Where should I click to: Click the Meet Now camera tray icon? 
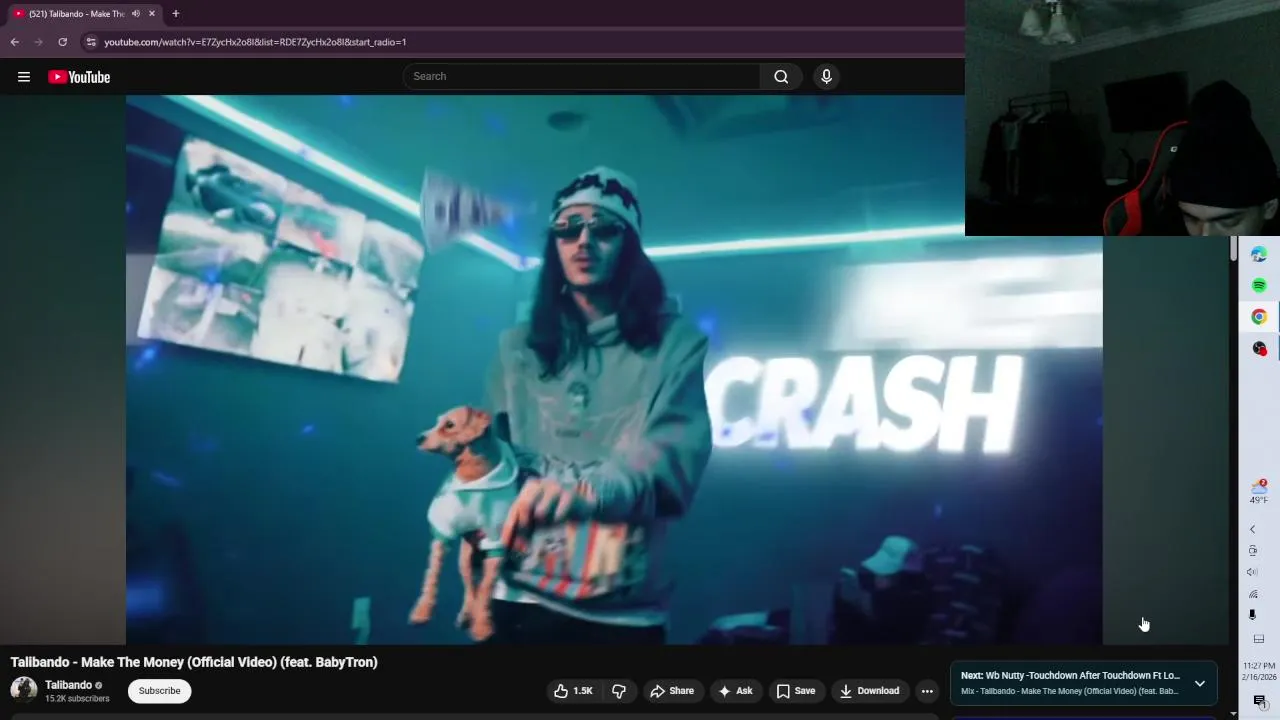click(x=1252, y=551)
